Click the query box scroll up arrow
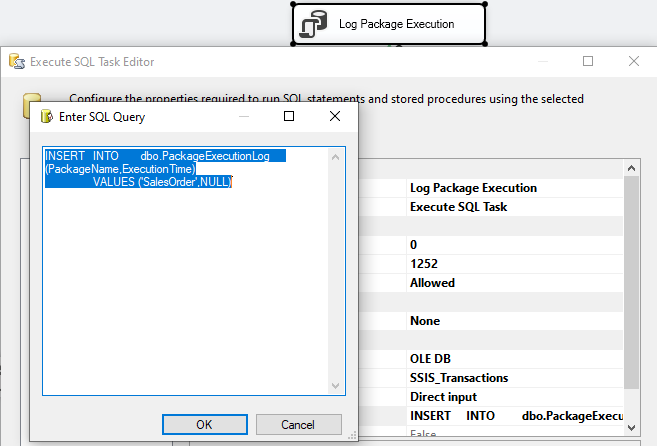Screen dimensions: 657x446 click(x=335, y=157)
